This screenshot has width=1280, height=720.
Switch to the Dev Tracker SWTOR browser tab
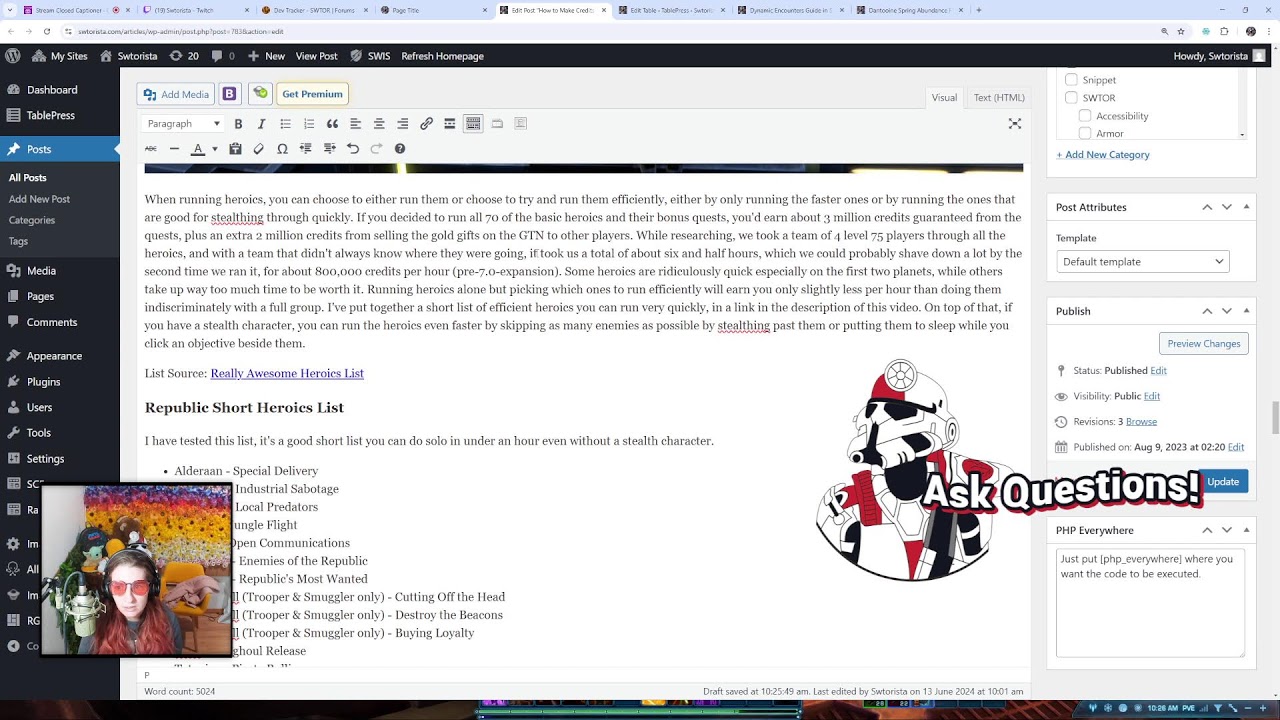313,10
